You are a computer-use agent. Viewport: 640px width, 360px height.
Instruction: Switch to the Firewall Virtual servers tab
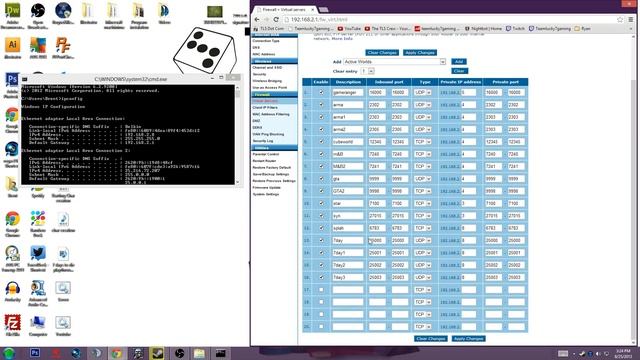pos(284,9)
